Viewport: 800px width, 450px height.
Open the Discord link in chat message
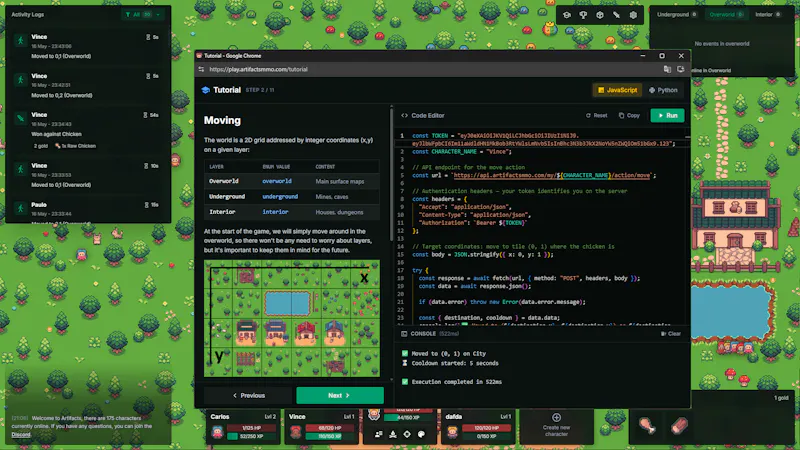click(x=21, y=435)
